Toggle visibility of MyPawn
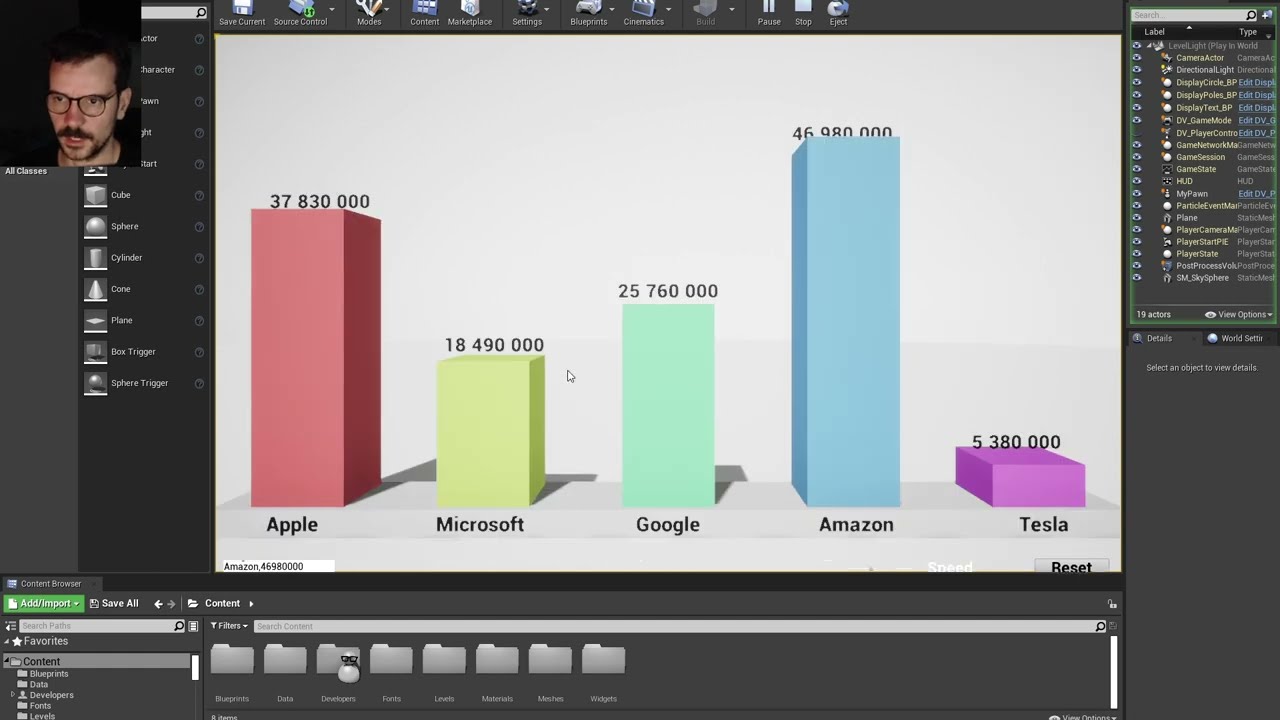 (x=1136, y=194)
